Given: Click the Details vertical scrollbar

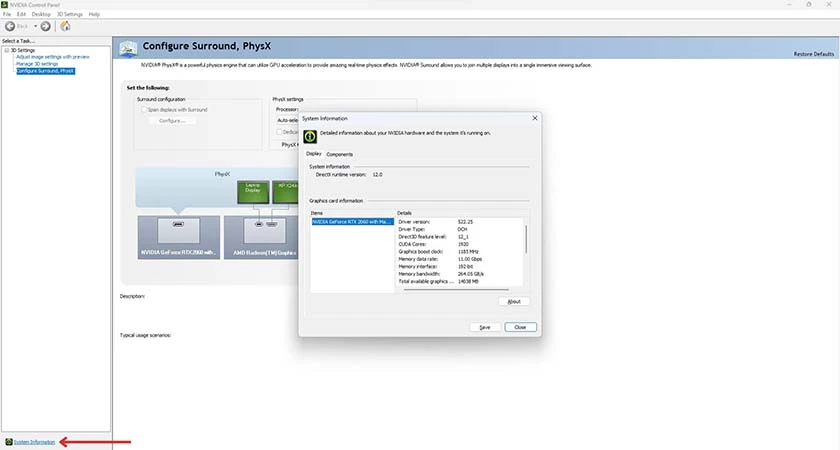Looking at the screenshot, I should (526, 239).
